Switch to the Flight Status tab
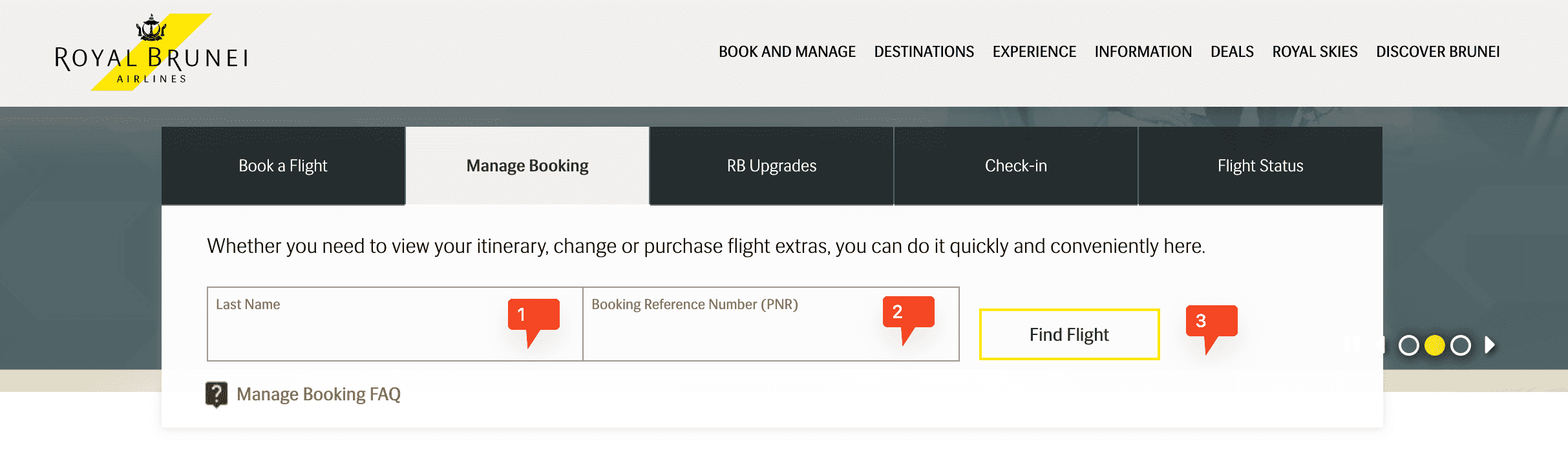 point(1260,166)
